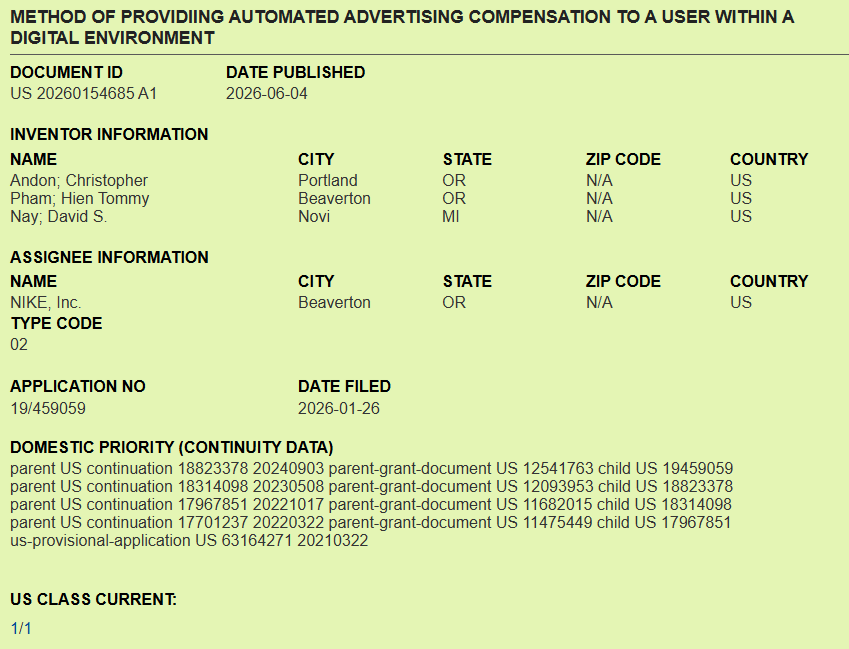Select provisional application US 63164271 line

click(189, 540)
